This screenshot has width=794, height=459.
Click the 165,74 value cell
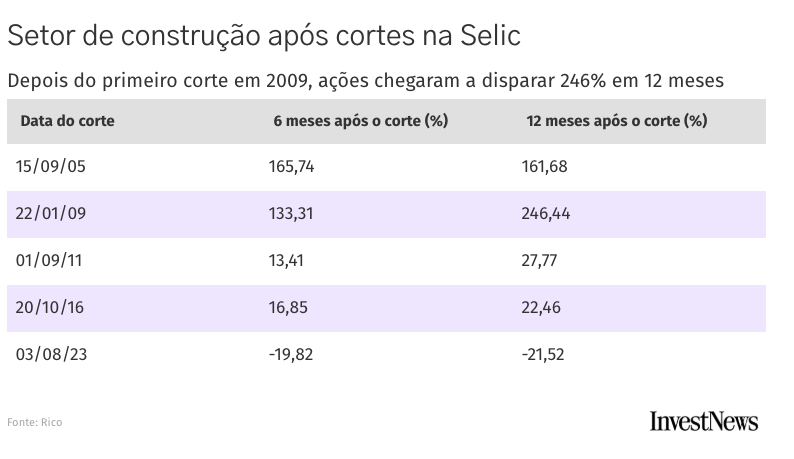point(292,167)
